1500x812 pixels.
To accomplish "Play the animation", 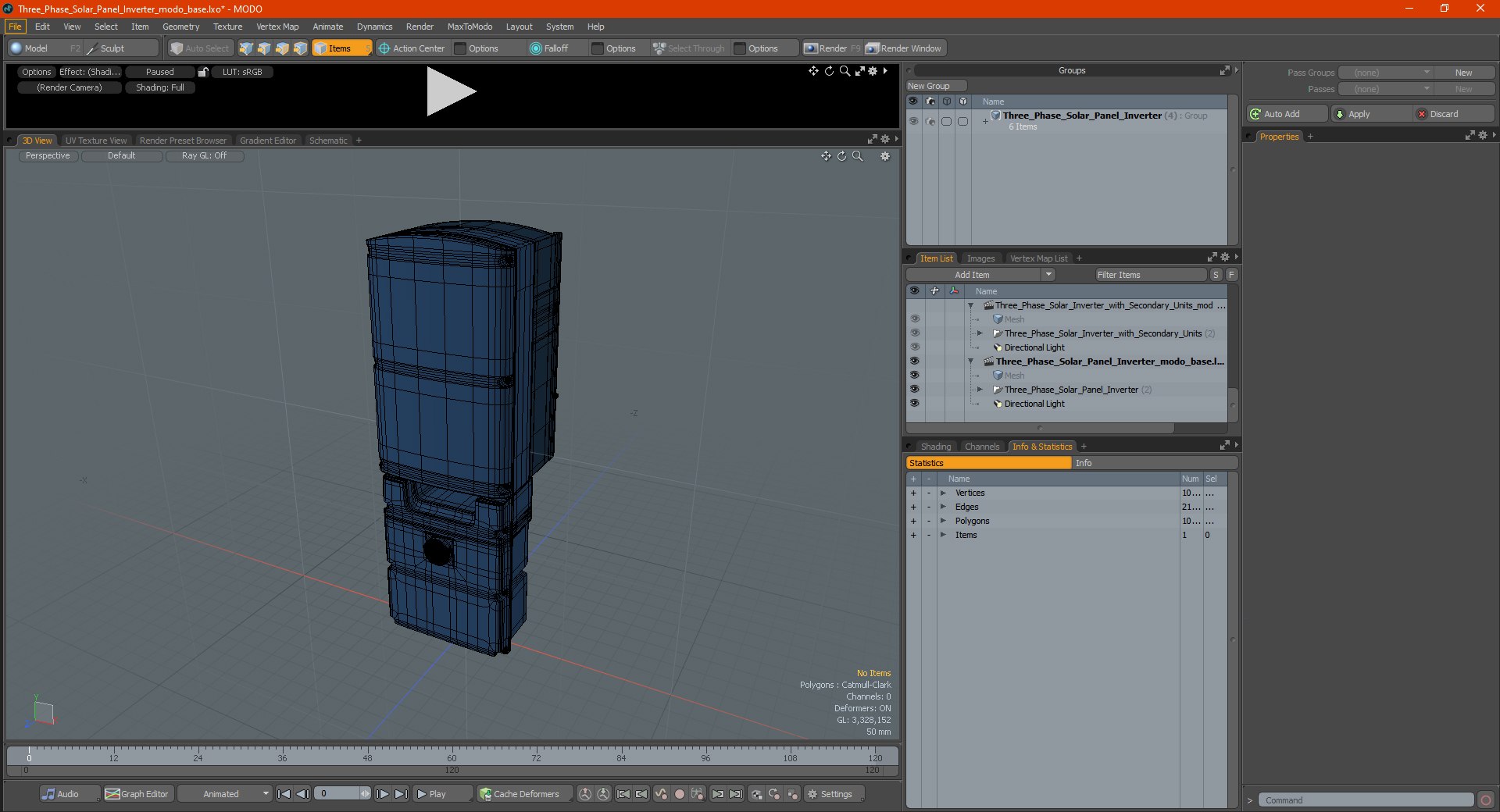I will coord(442,794).
